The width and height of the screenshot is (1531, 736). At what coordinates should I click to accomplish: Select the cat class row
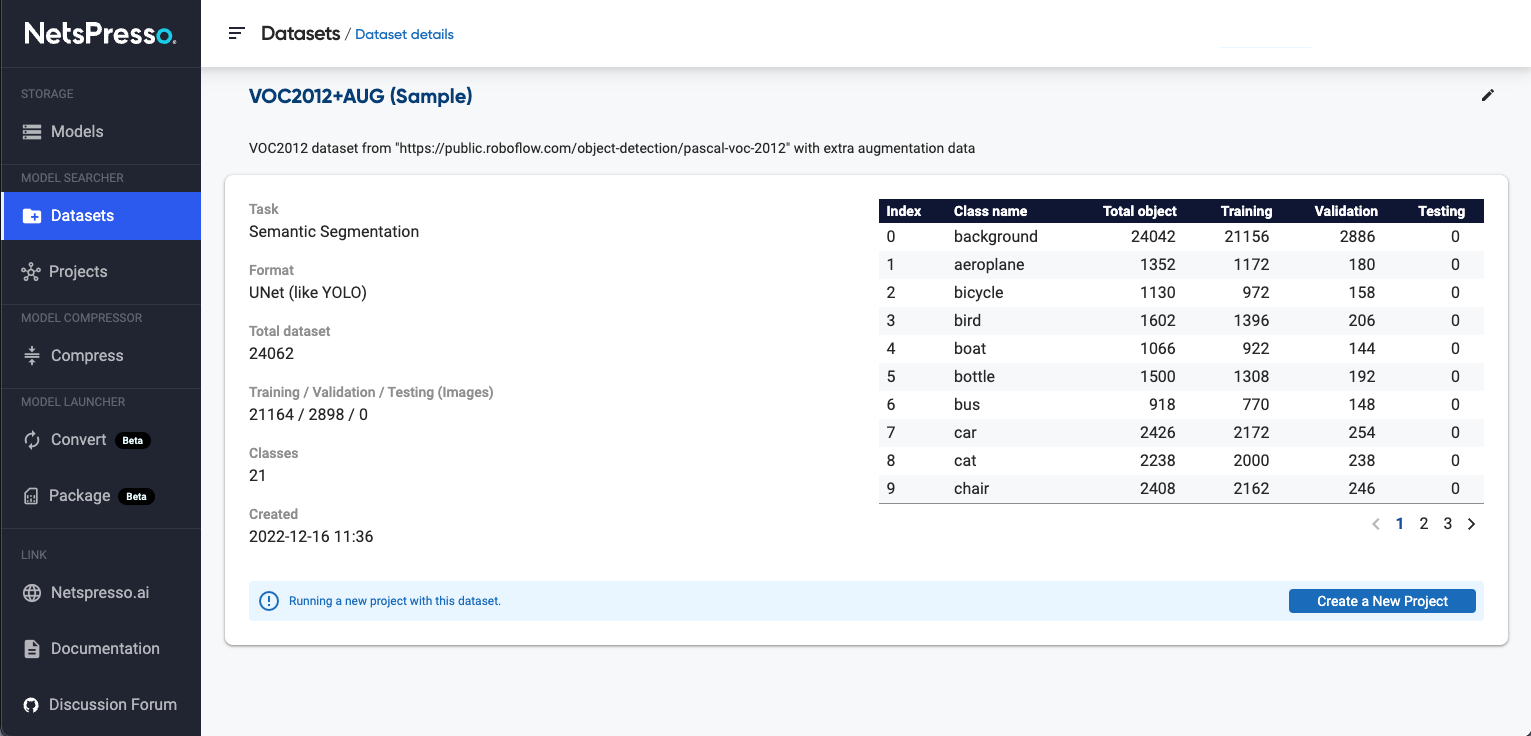point(1181,461)
